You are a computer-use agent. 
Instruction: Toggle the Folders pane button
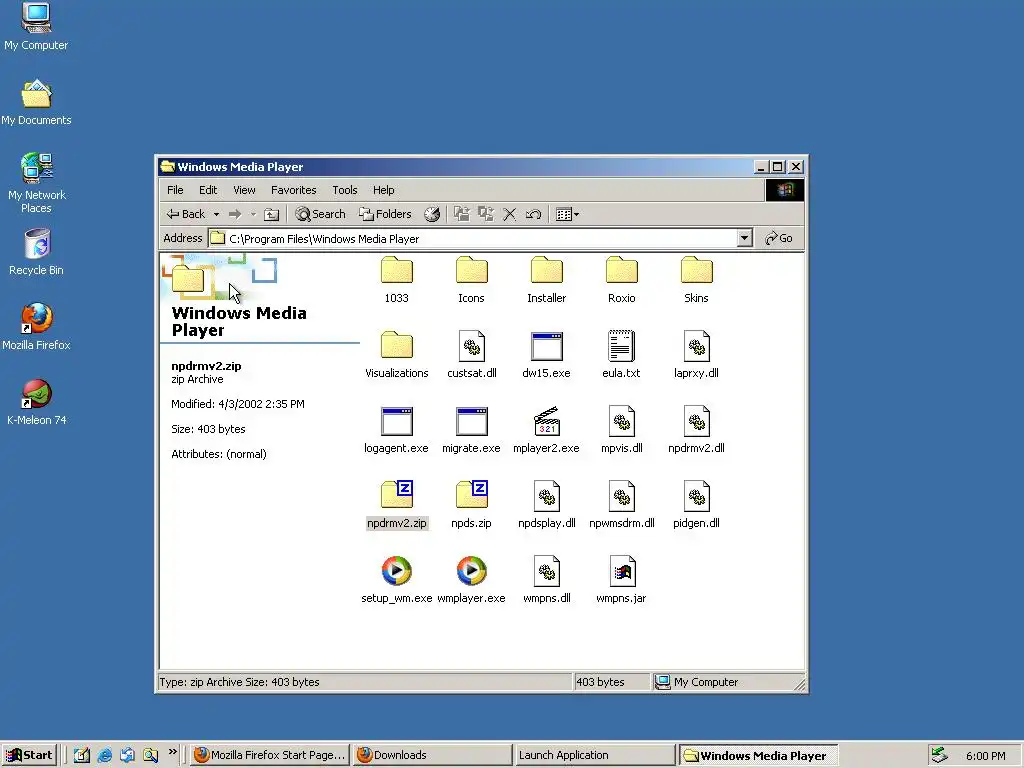coord(385,214)
